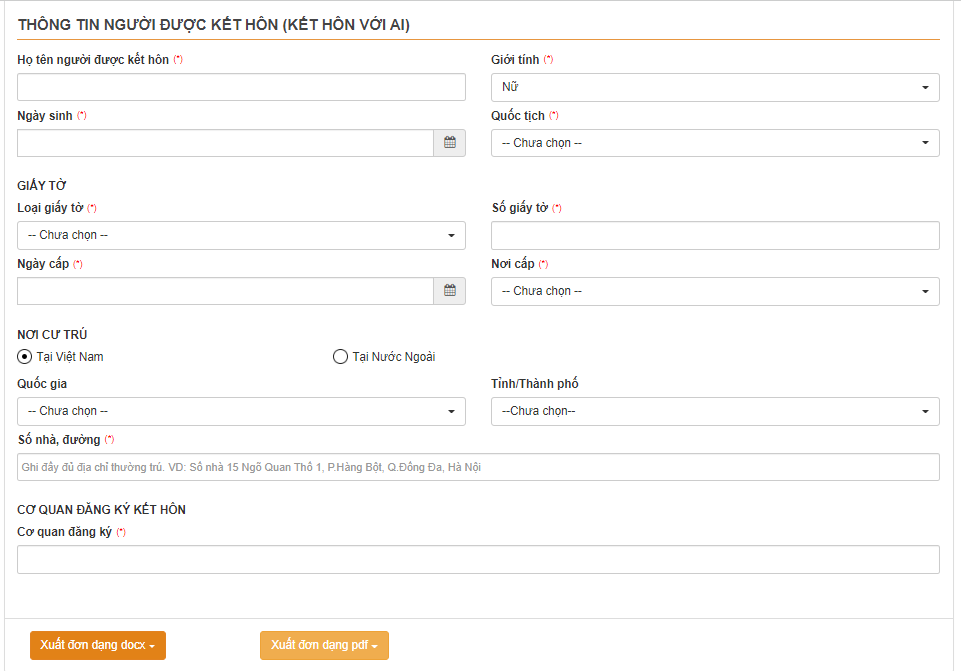Open the Loại giấy tờ dropdown

[241, 235]
